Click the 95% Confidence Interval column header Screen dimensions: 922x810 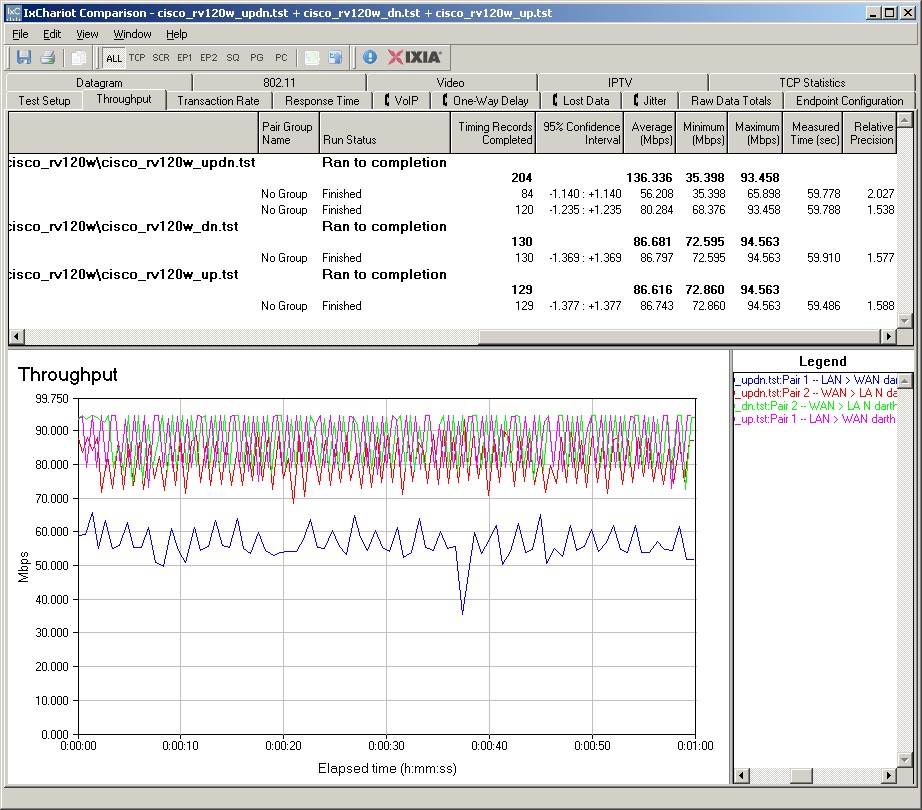[x=579, y=133]
